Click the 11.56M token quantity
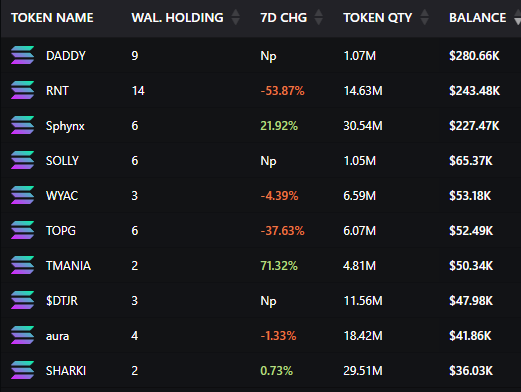 point(363,301)
